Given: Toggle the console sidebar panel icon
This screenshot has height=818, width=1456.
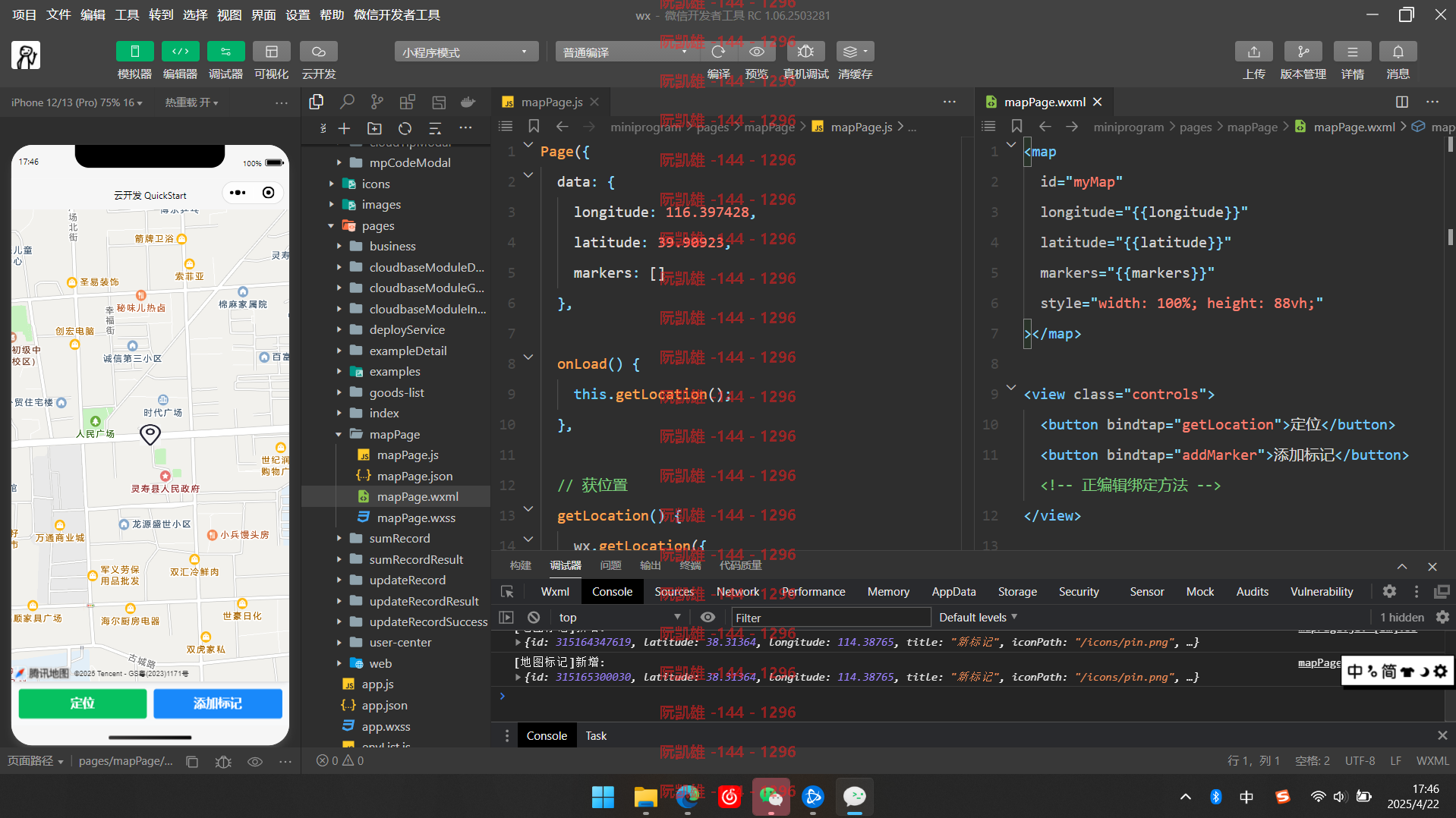Looking at the screenshot, I should click(x=506, y=618).
